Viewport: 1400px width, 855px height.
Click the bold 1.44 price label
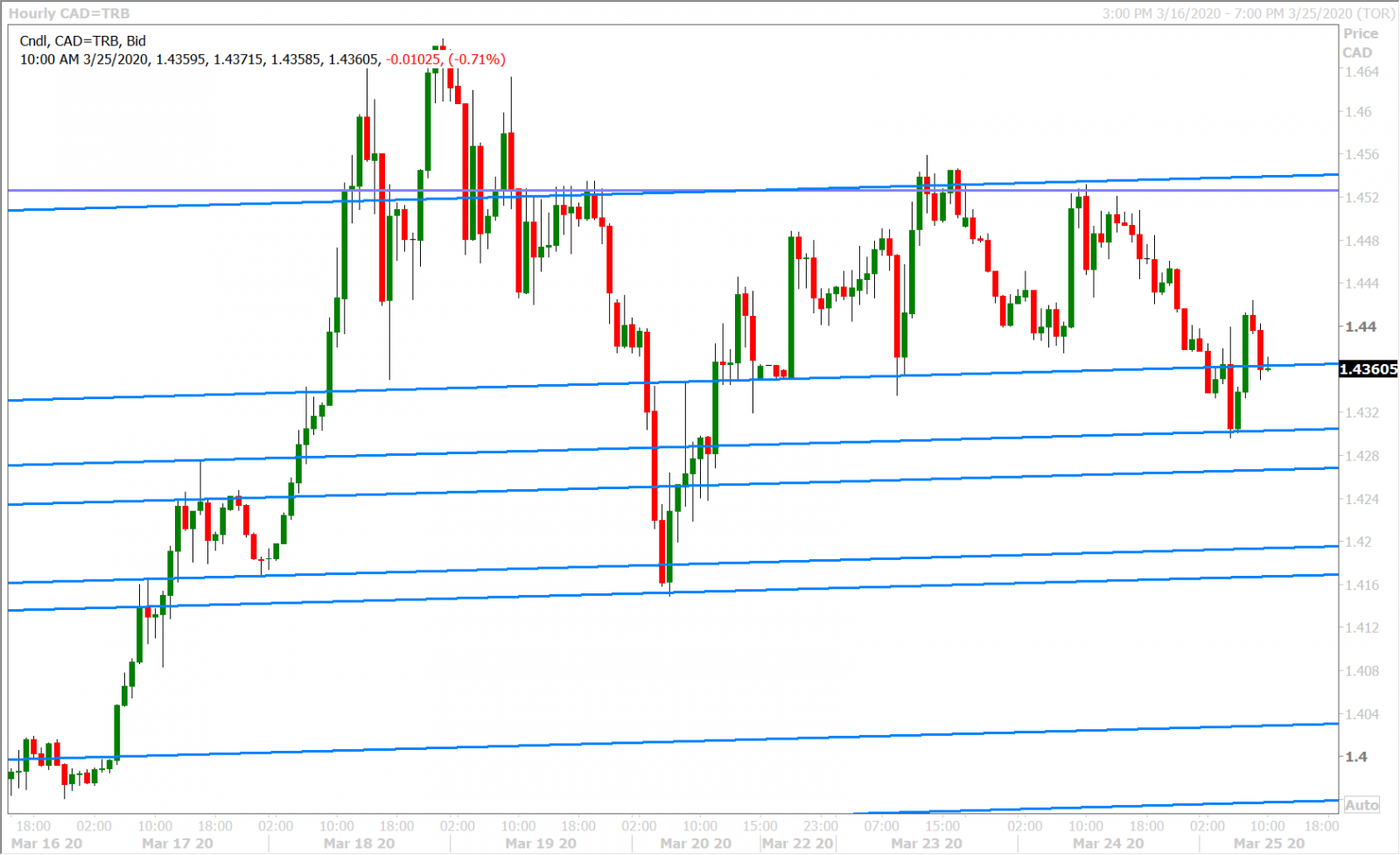(x=1360, y=327)
